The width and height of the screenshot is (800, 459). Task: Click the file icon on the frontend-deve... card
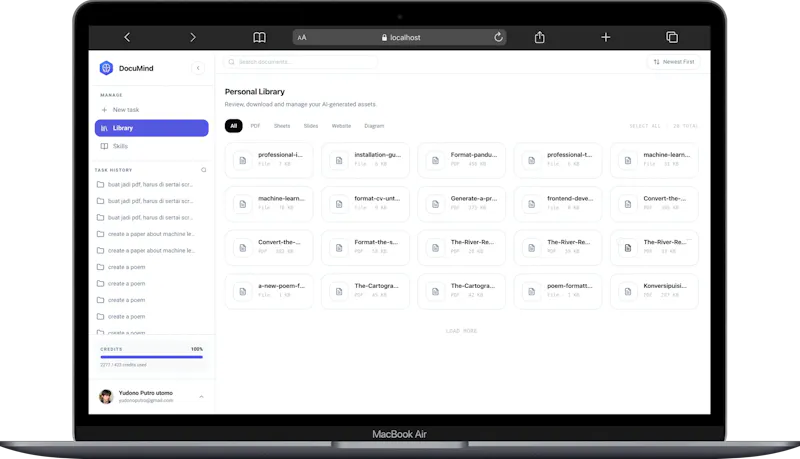tap(532, 204)
